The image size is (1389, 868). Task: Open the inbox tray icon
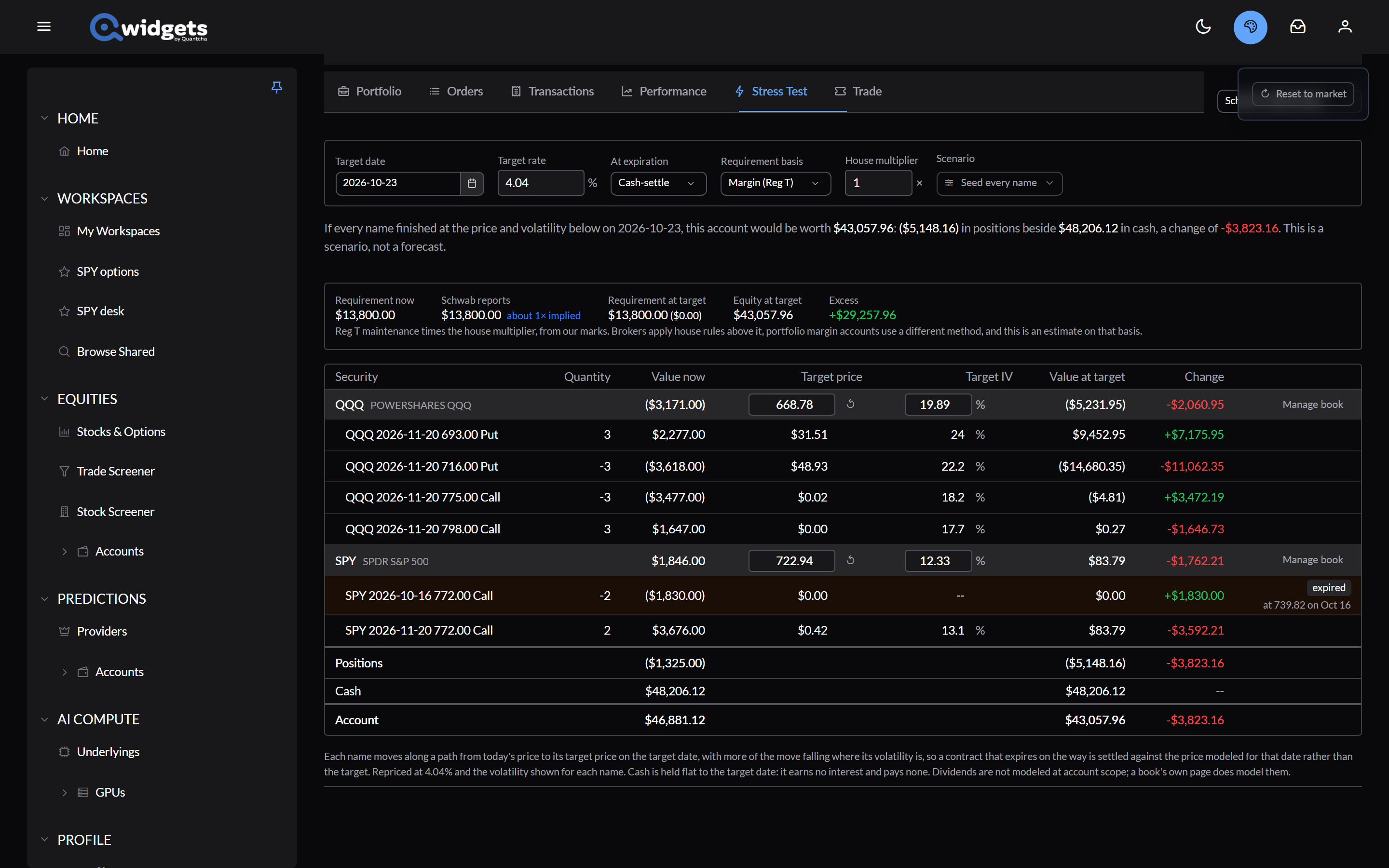click(x=1298, y=27)
